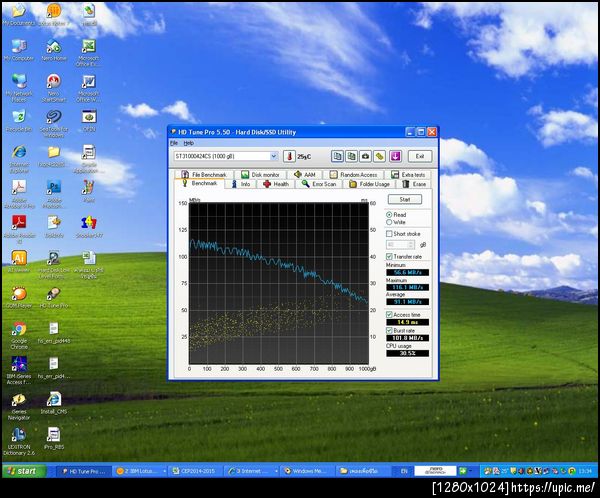
Task: Switch to the Extra tests tab
Action: coord(408,175)
